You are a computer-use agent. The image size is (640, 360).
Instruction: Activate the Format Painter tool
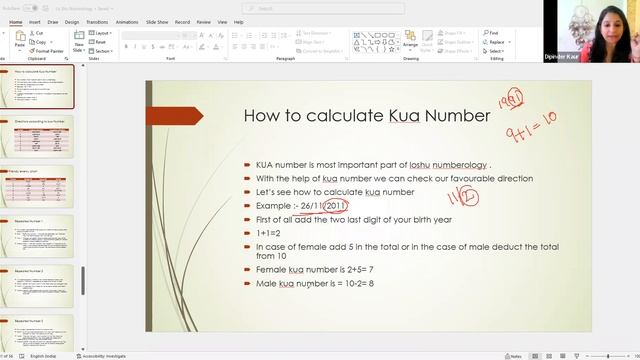[46, 51]
